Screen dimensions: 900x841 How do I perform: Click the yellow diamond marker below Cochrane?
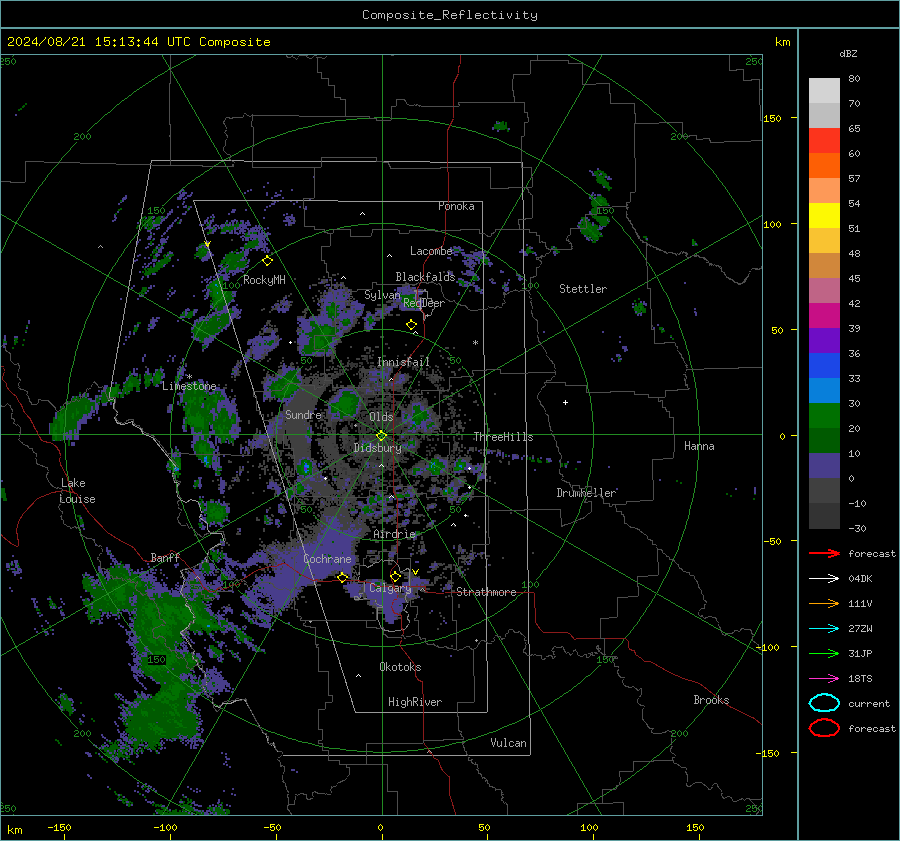tap(343, 577)
